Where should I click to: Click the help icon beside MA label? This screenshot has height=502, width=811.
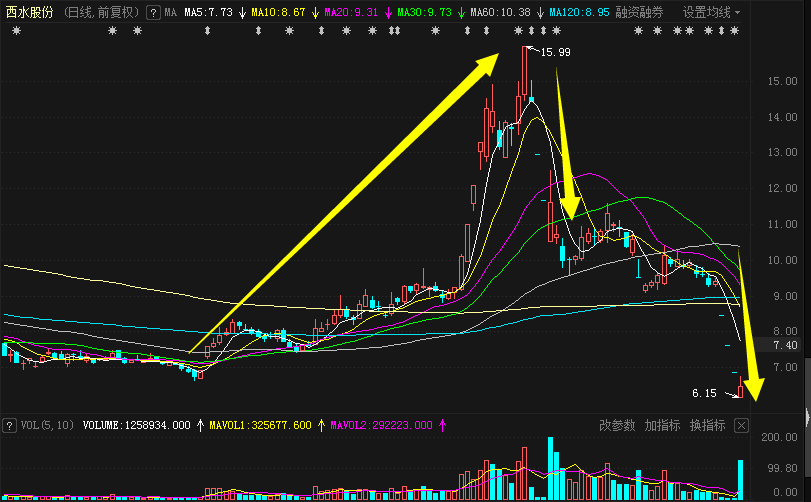point(152,13)
